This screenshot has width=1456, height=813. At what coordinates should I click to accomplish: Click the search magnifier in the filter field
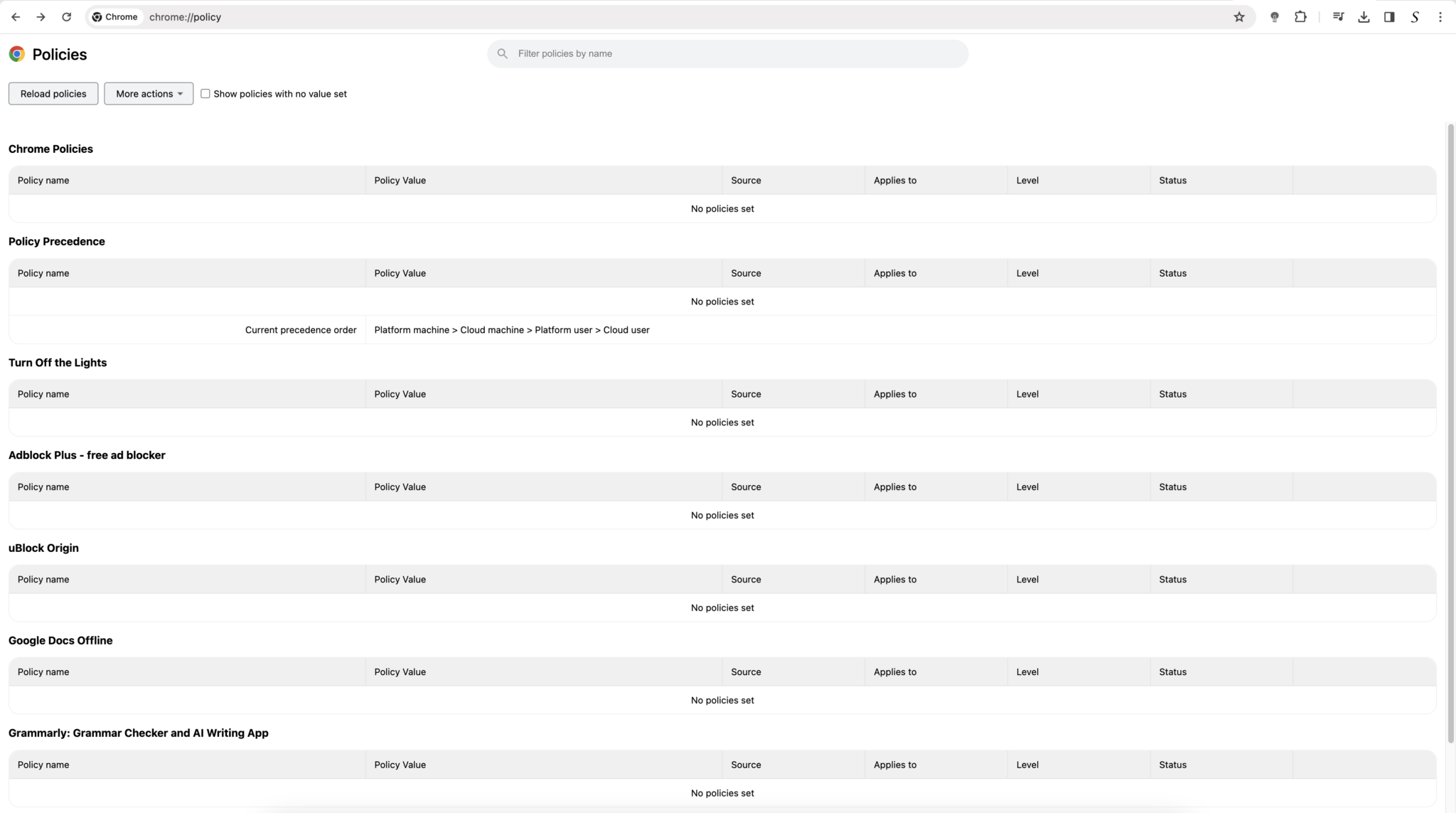click(x=503, y=53)
